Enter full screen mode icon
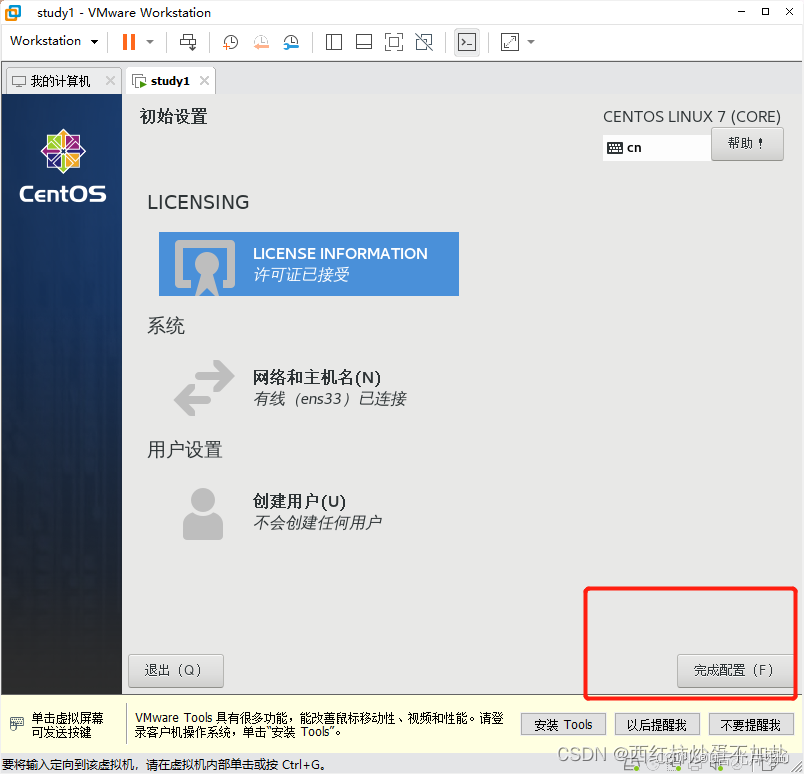 pyautogui.click(x=394, y=42)
